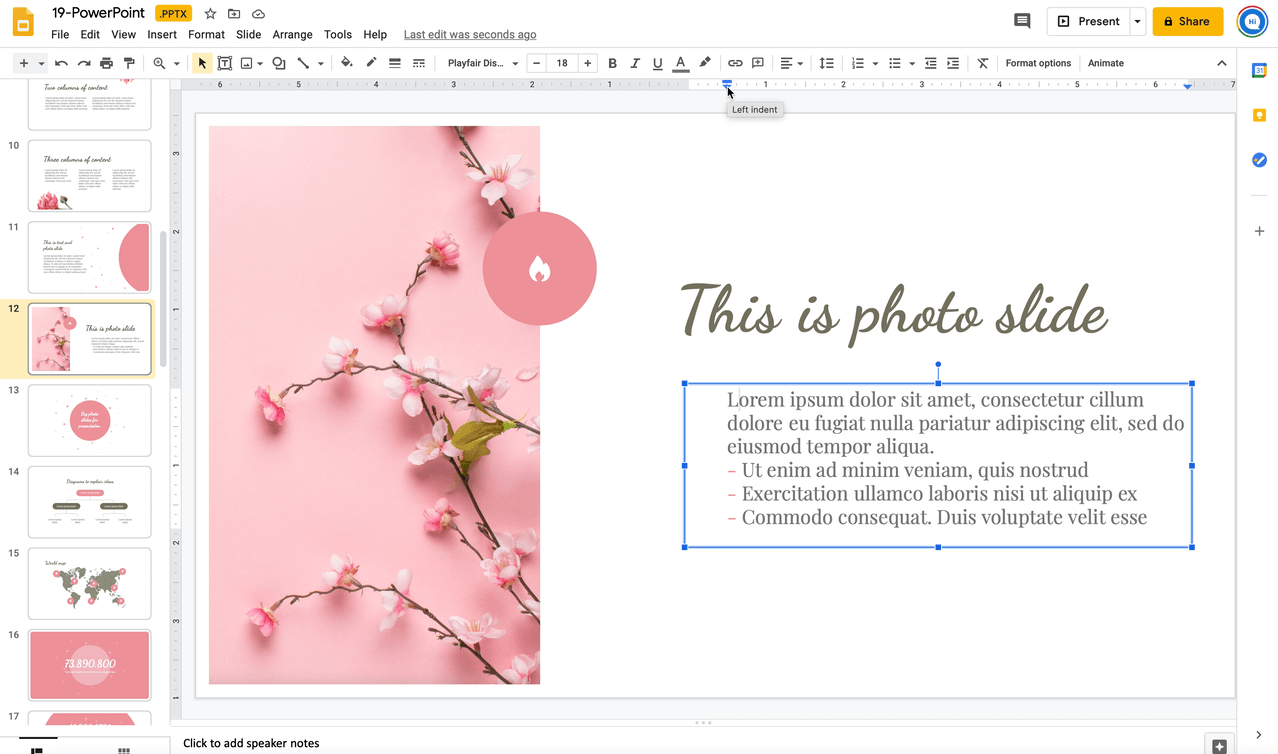Open the Edit menu
Viewport: 1278px width, 754px height.
coord(90,34)
